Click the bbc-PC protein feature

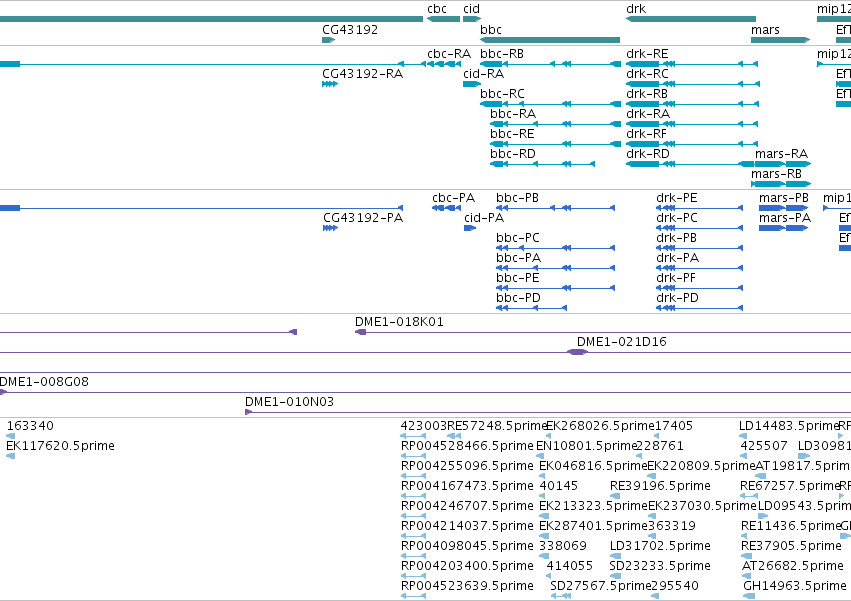pyautogui.click(x=555, y=248)
